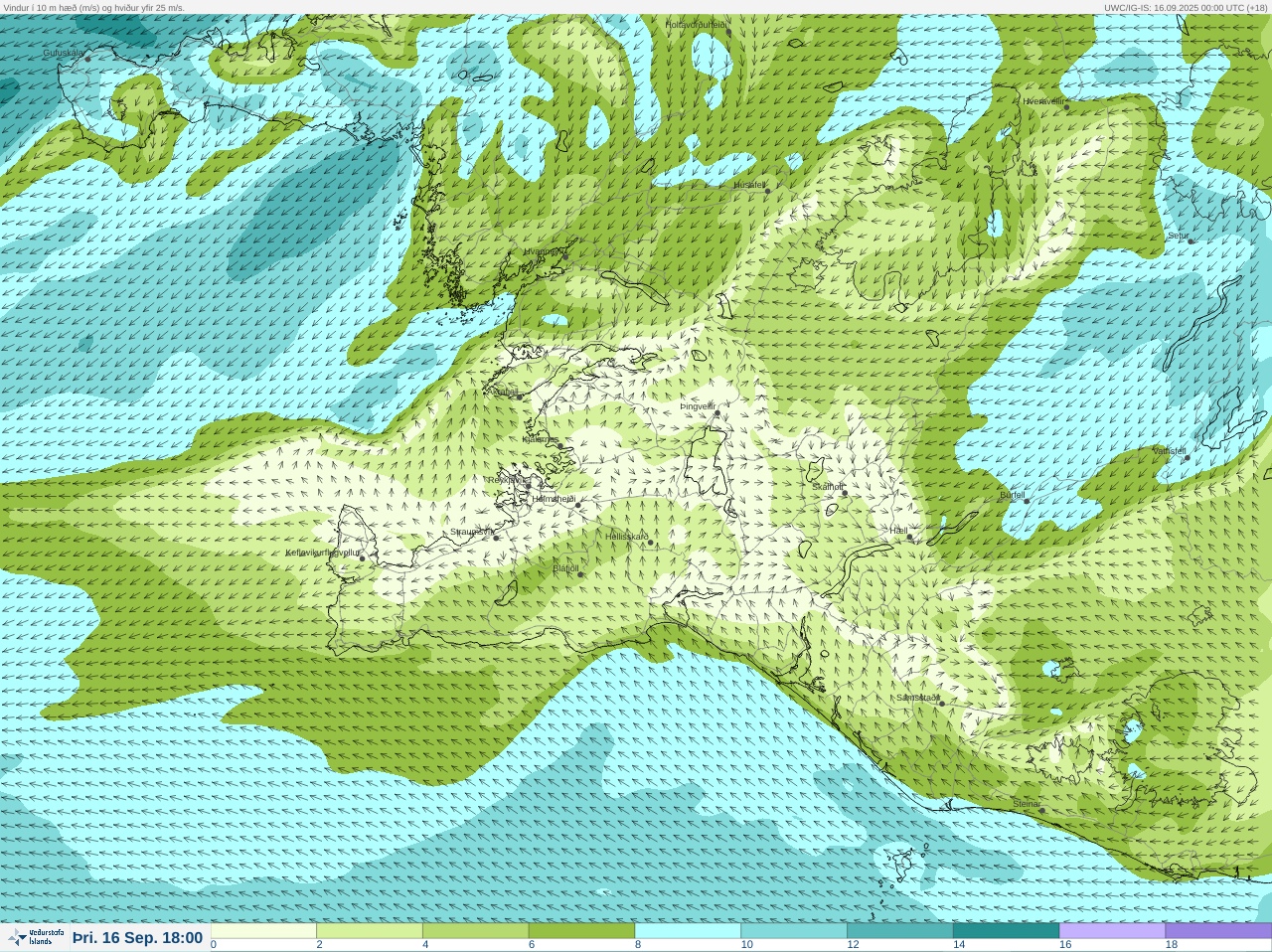This screenshot has width=1272, height=952.
Task: Click the Straumsvík station marker
Action: point(496,538)
